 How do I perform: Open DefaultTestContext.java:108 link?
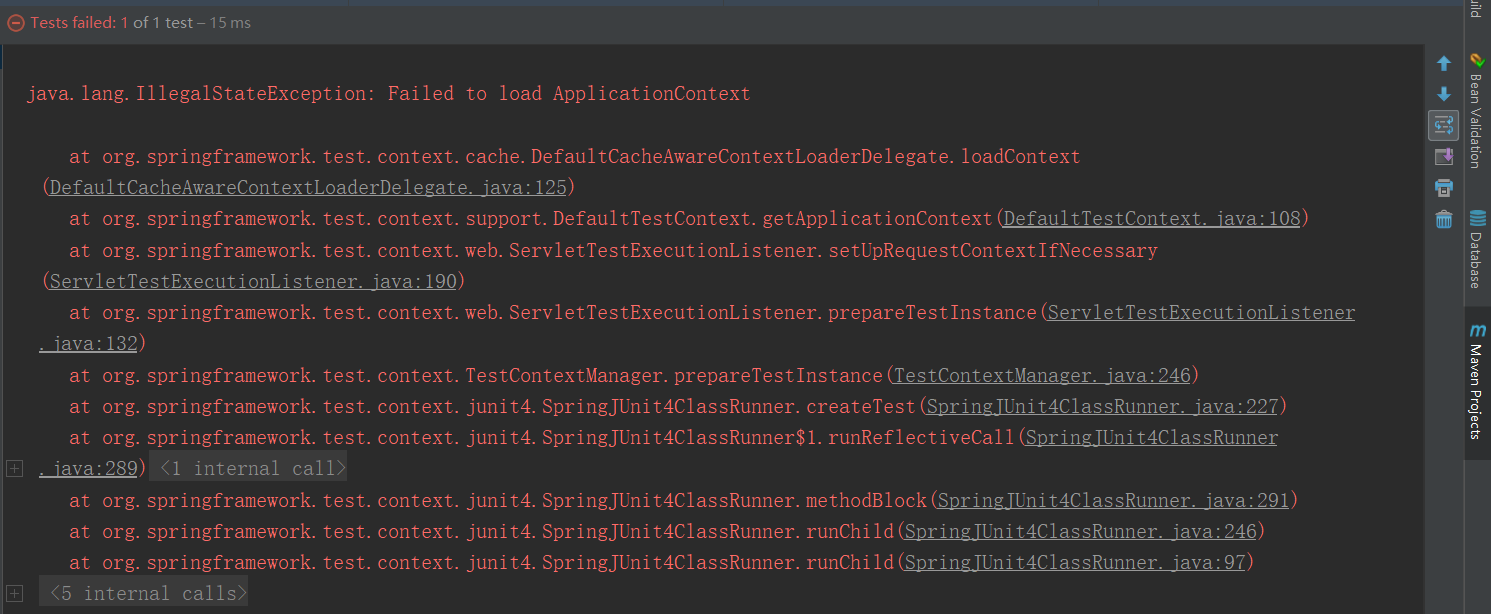pyautogui.click(x=1152, y=218)
